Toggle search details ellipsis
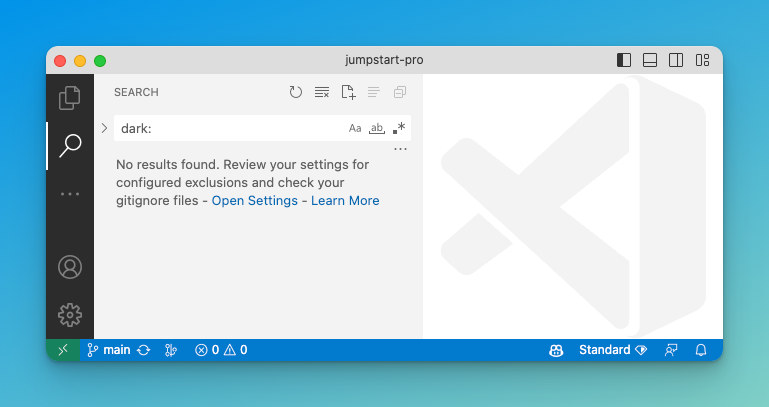769x407 pixels. (x=400, y=149)
